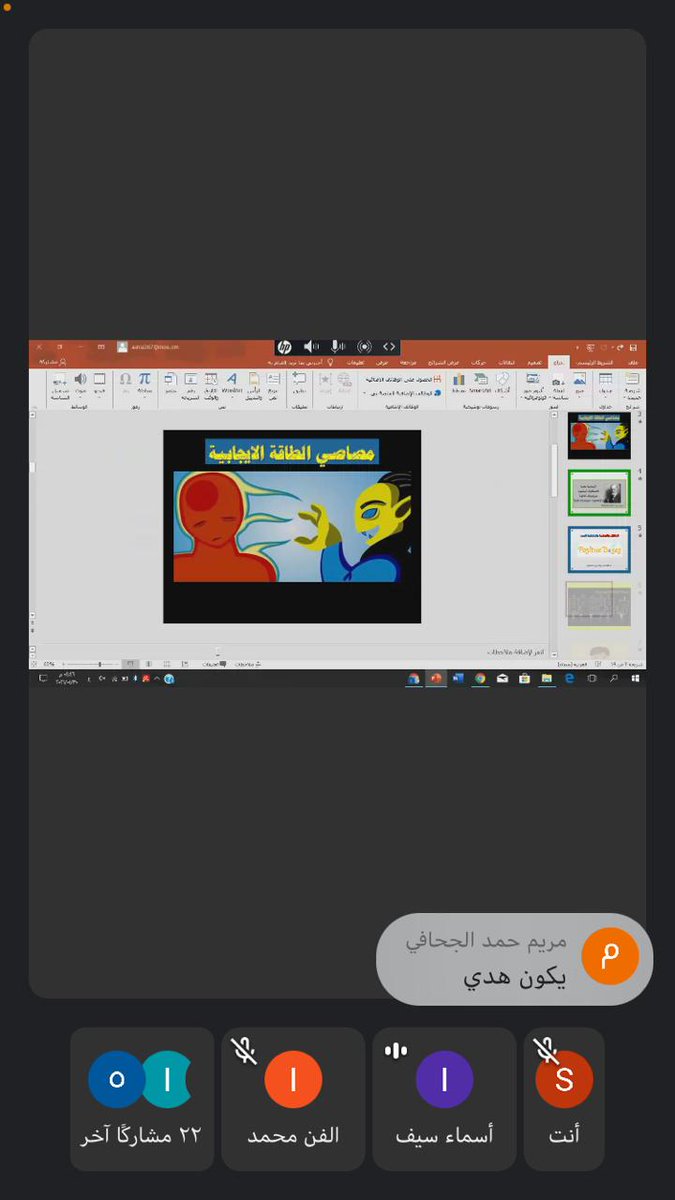
Task: Click the slide title مصاصي الطاقة الايجابية
Action: coord(292,452)
